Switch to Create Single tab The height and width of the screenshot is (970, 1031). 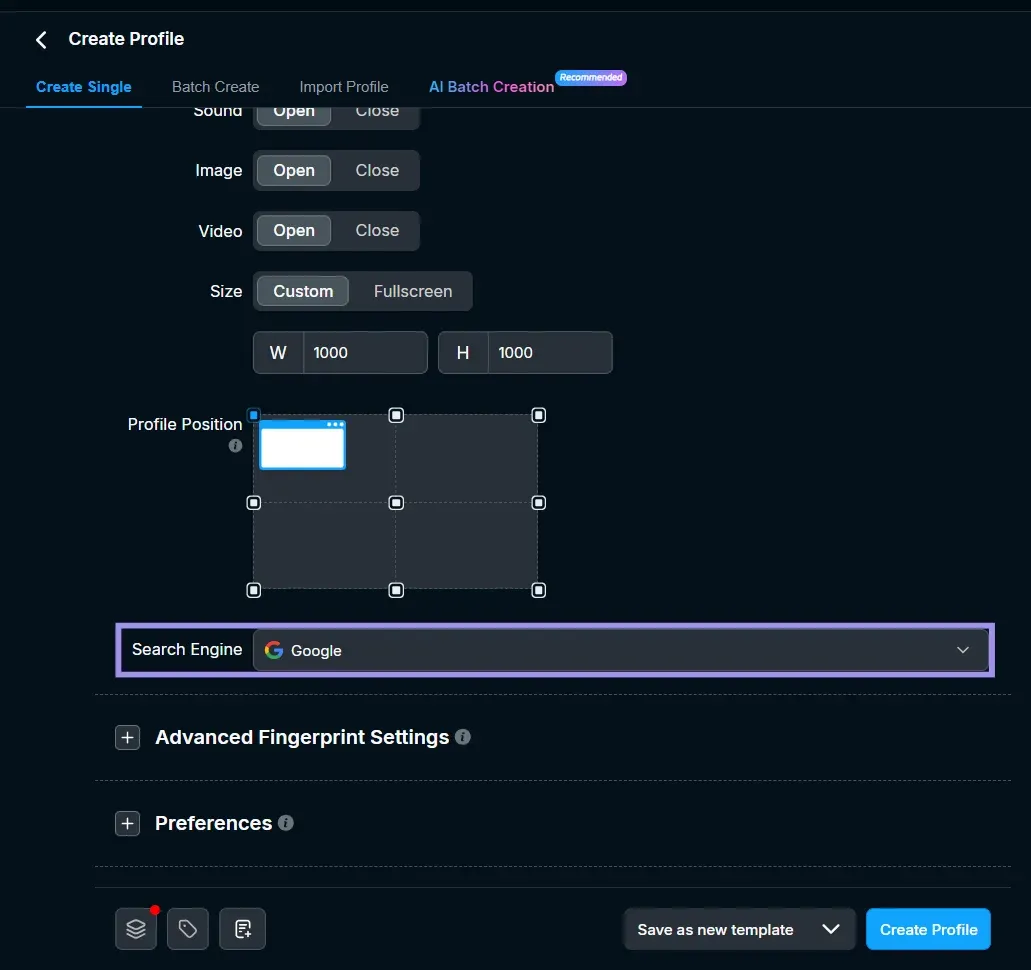pyautogui.click(x=84, y=87)
